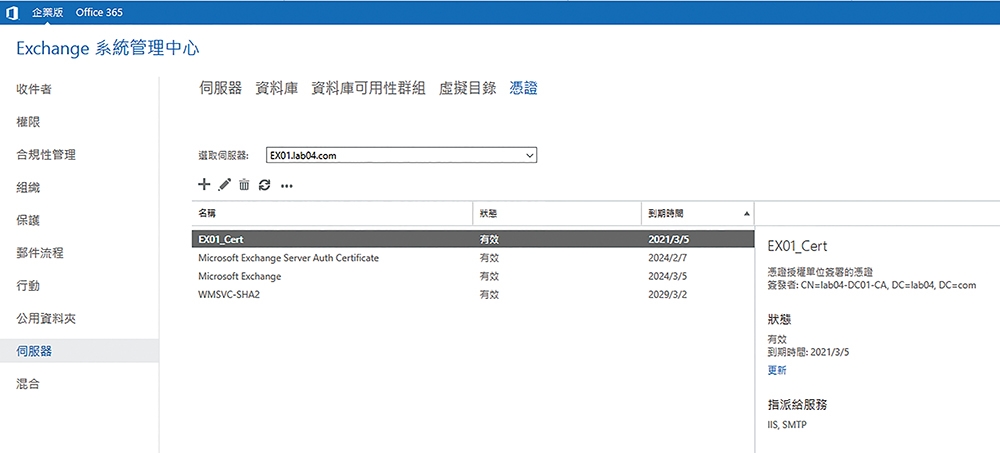Image resolution: width=1000 pixels, height=453 pixels.
Task: Select the Microsoft Exchange certificate row
Action: (473, 276)
